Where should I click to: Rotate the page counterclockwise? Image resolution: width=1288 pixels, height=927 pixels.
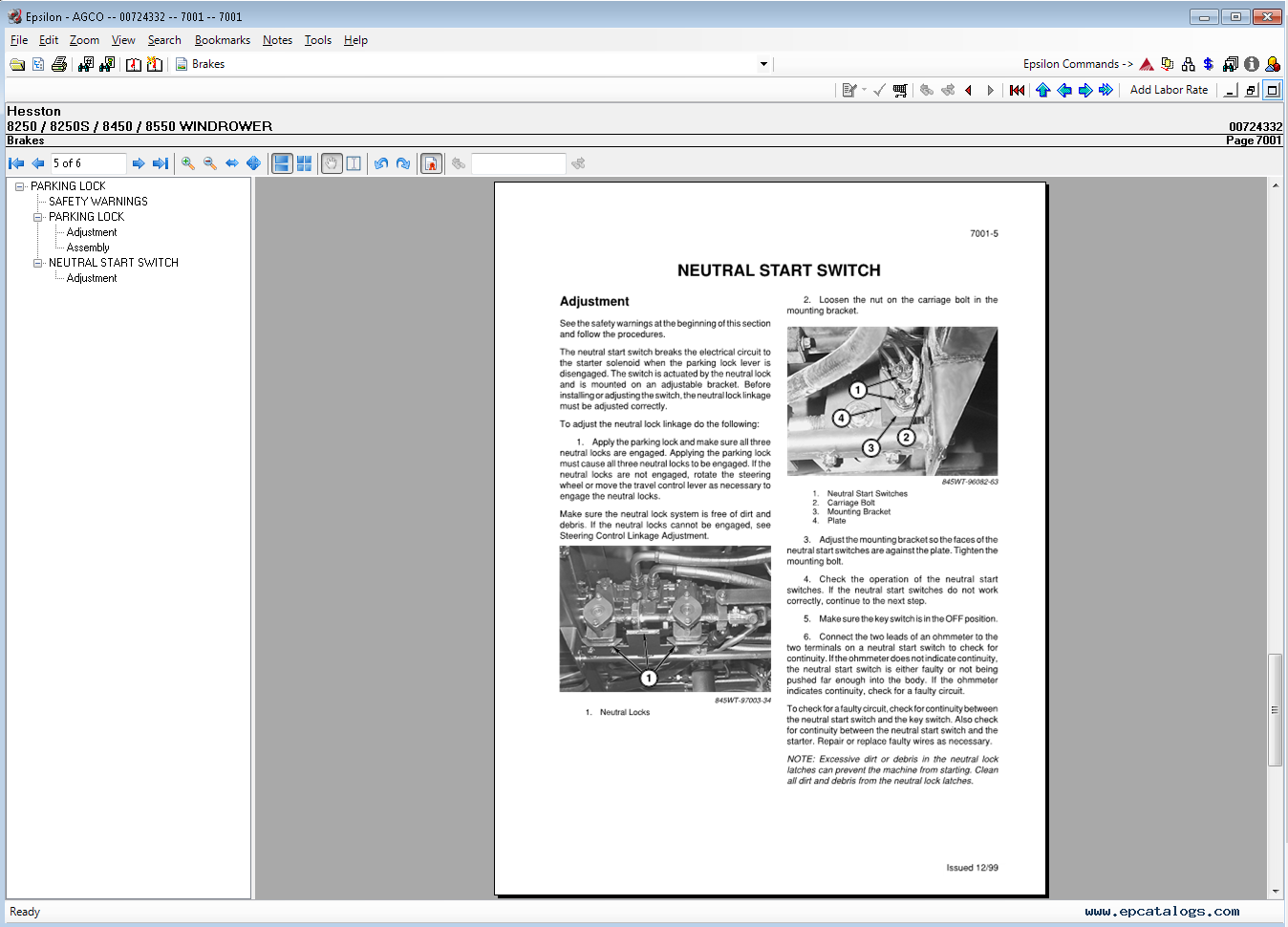(x=381, y=163)
